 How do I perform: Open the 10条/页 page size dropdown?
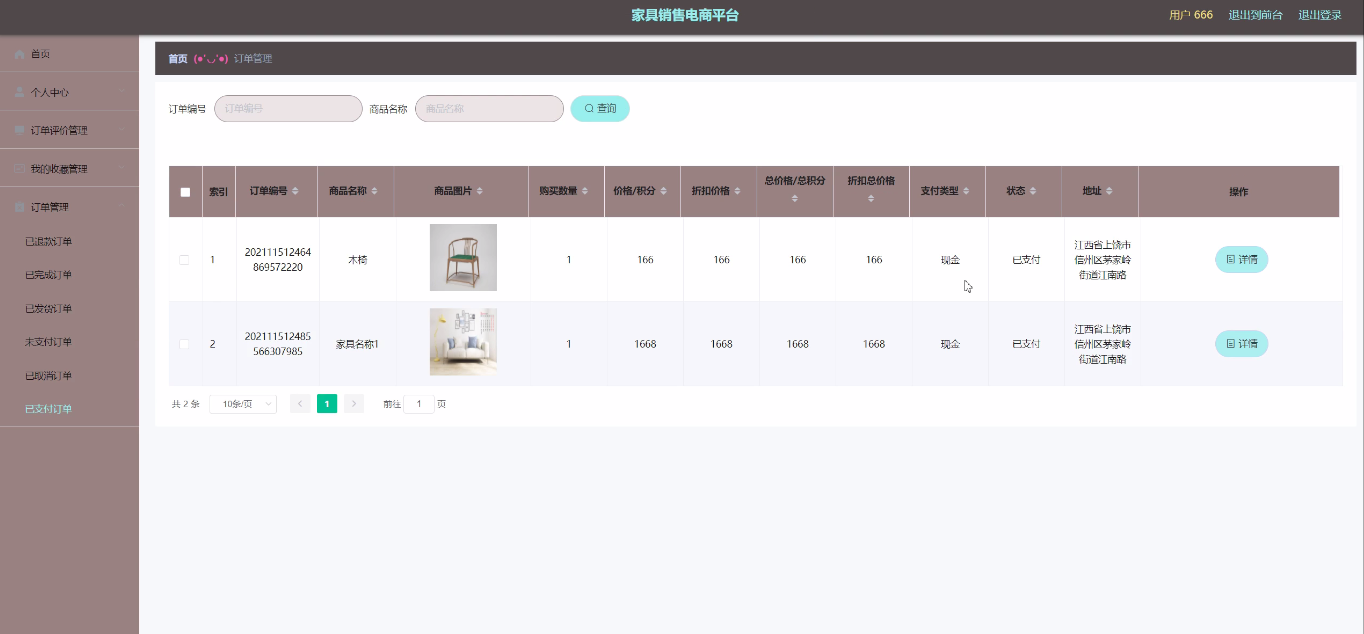coord(243,404)
